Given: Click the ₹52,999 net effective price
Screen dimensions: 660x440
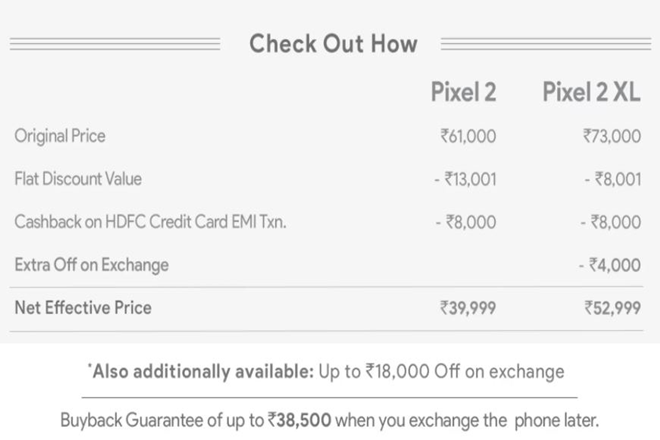Looking at the screenshot, I should [x=611, y=308].
